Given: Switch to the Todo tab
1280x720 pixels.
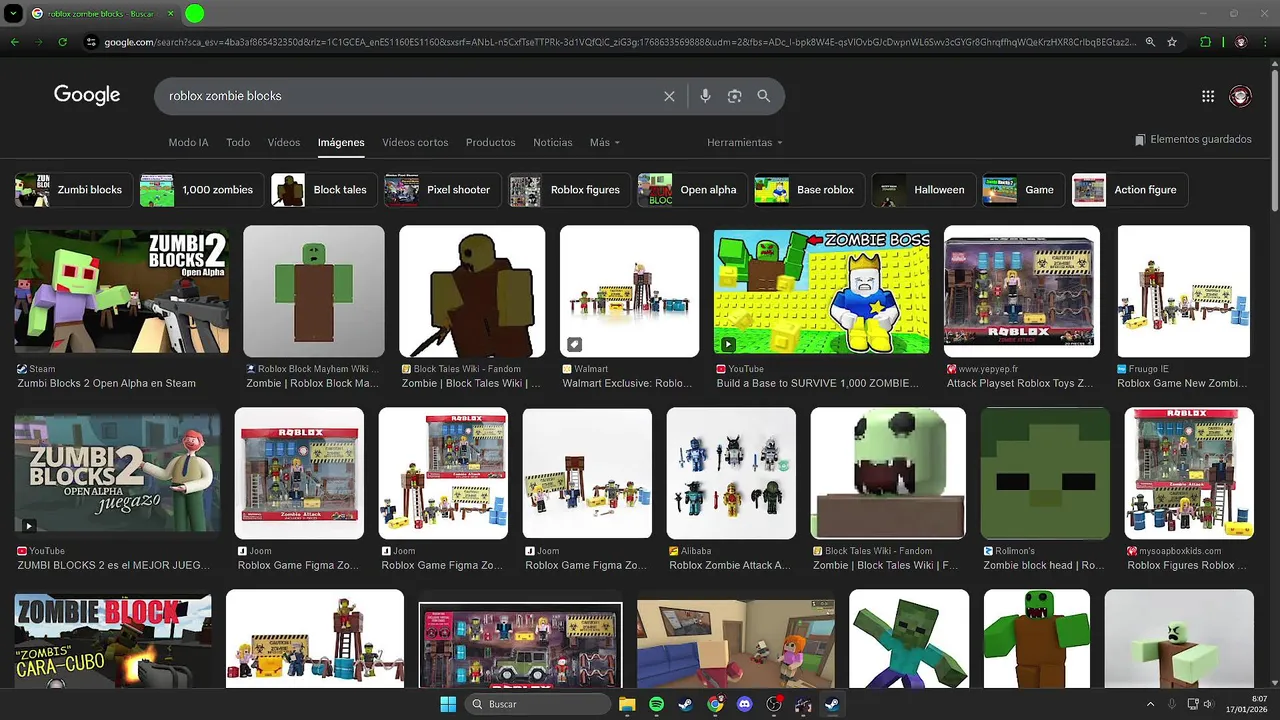Looking at the screenshot, I should (238, 142).
